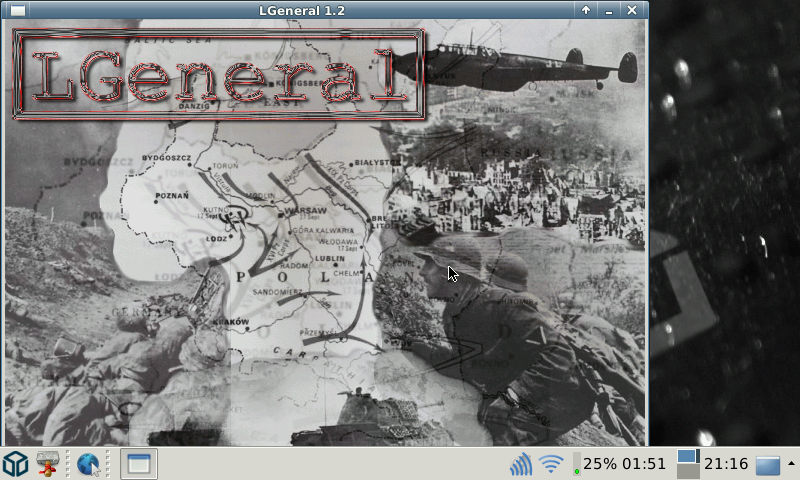
Task: Open the LGeneral window menu icon
Action: (18, 10)
